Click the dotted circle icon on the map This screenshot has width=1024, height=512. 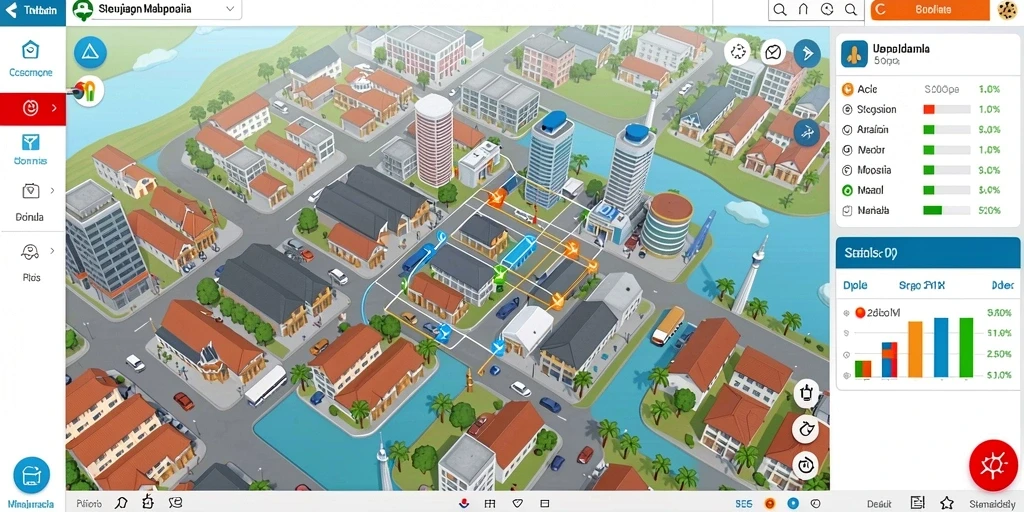pos(739,51)
